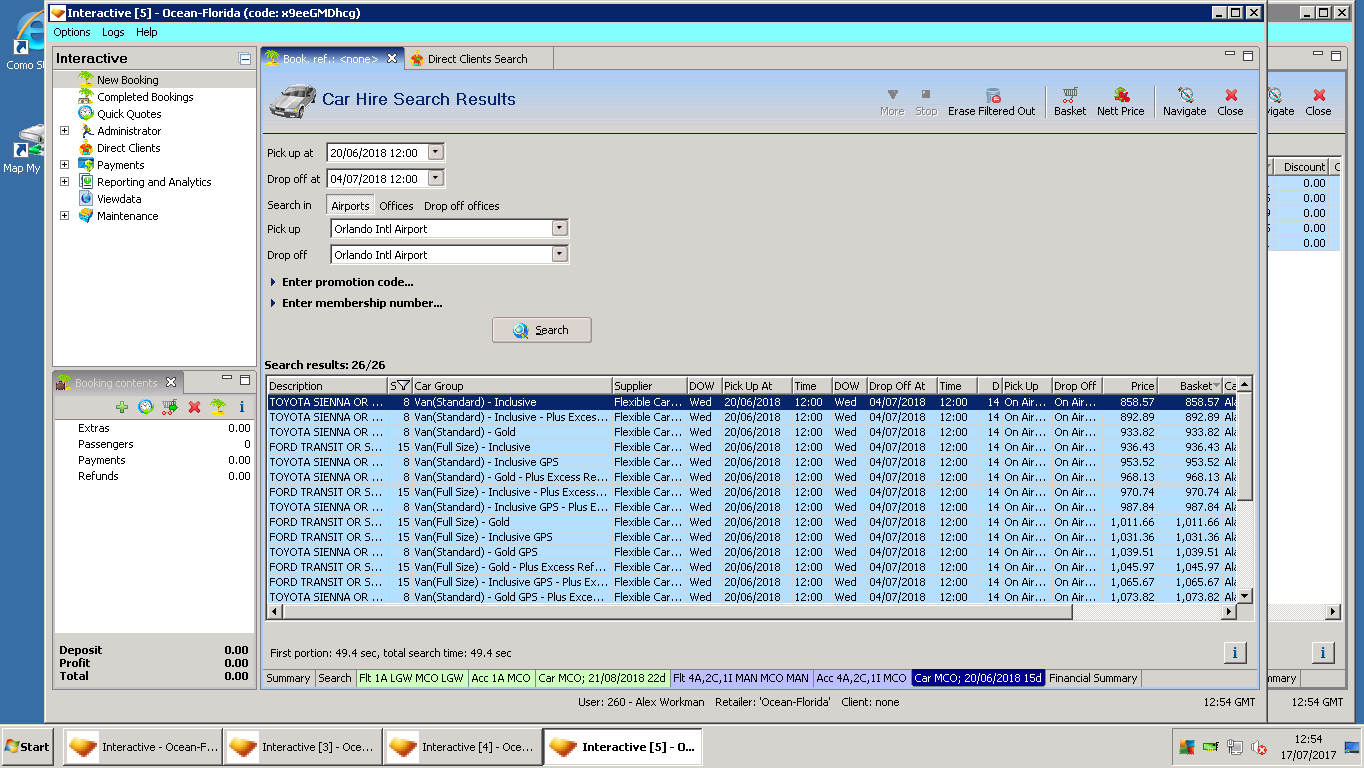Image resolution: width=1364 pixels, height=768 pixels.
Task: Select Drop off offices search option
Action: (462, 206)
